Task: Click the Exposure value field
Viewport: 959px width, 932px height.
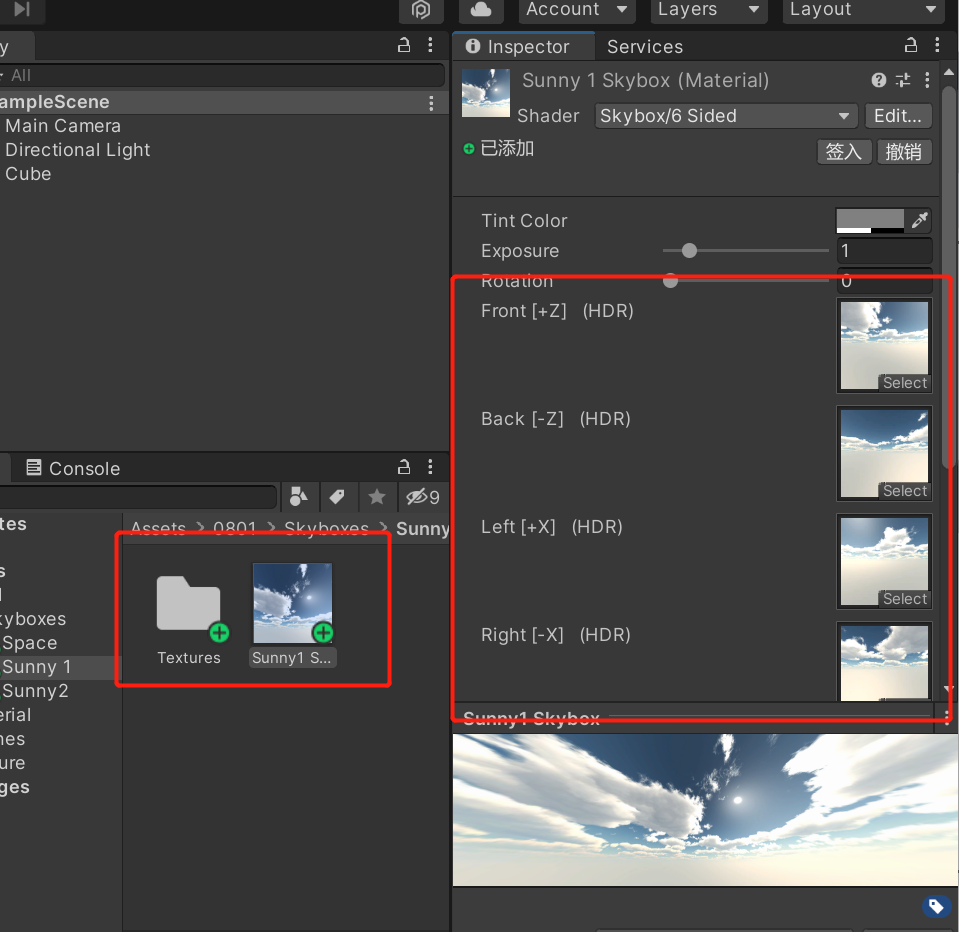Action: pyautogui.click(x=884, y=251)
